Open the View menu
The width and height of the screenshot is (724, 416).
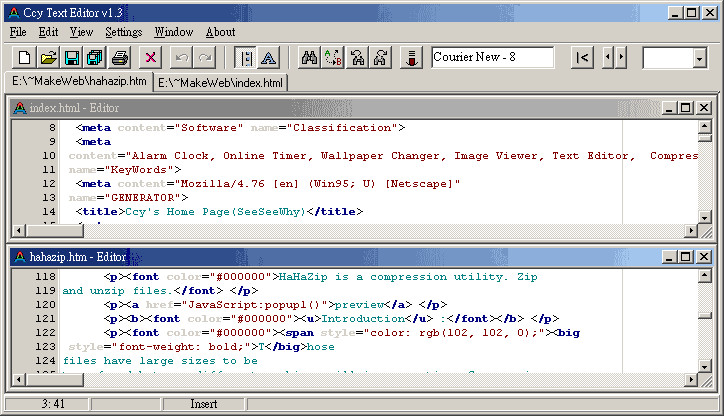click(x=81, y=32)
